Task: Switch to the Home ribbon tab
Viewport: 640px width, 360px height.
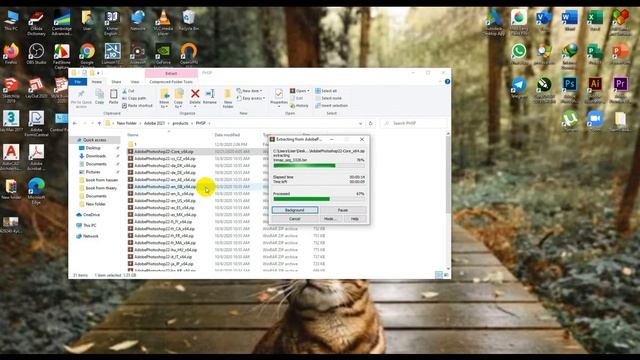Action: [x=97, y=82]
